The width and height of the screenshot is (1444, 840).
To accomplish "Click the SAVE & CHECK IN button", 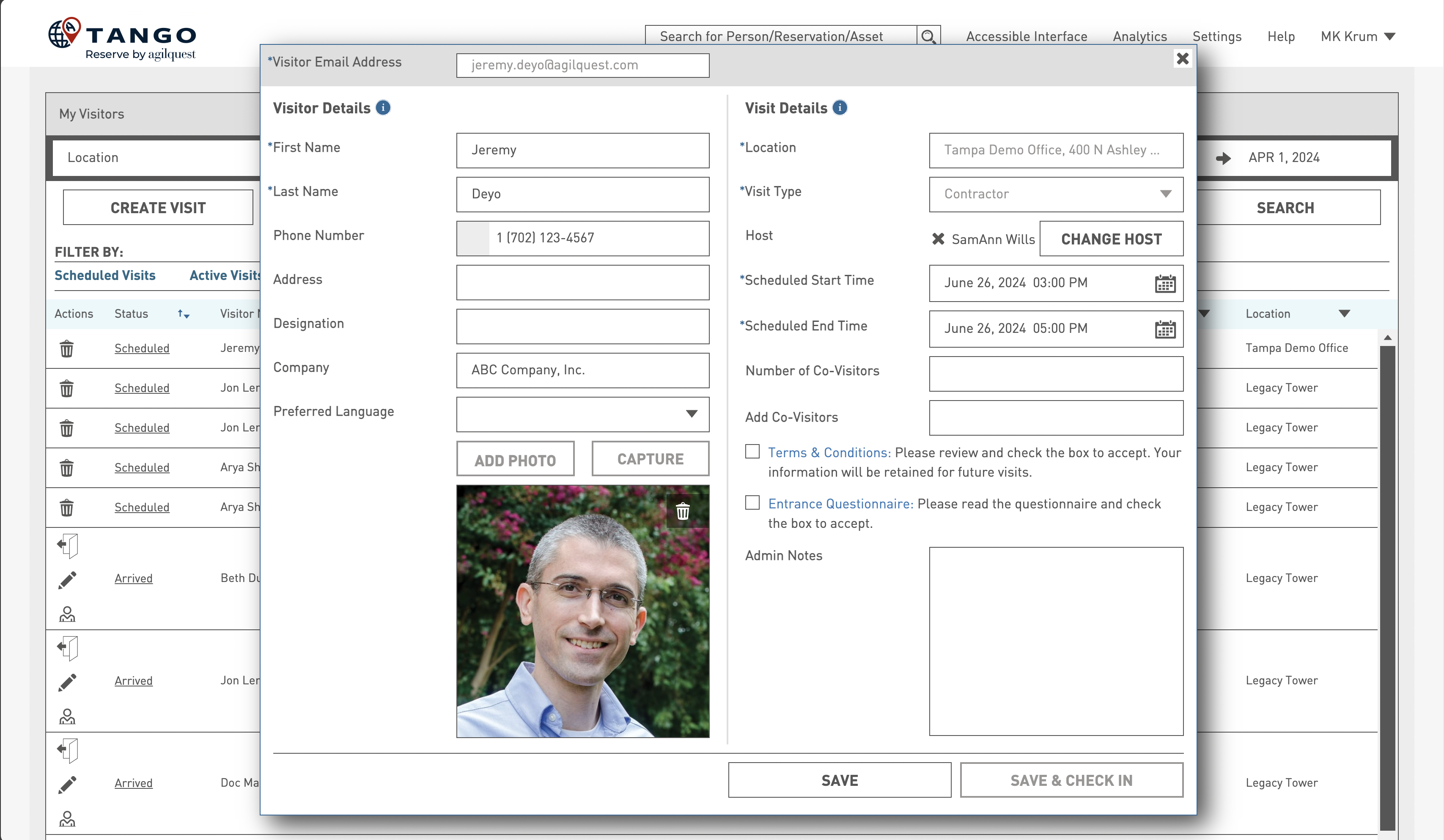I will 1071,780.
